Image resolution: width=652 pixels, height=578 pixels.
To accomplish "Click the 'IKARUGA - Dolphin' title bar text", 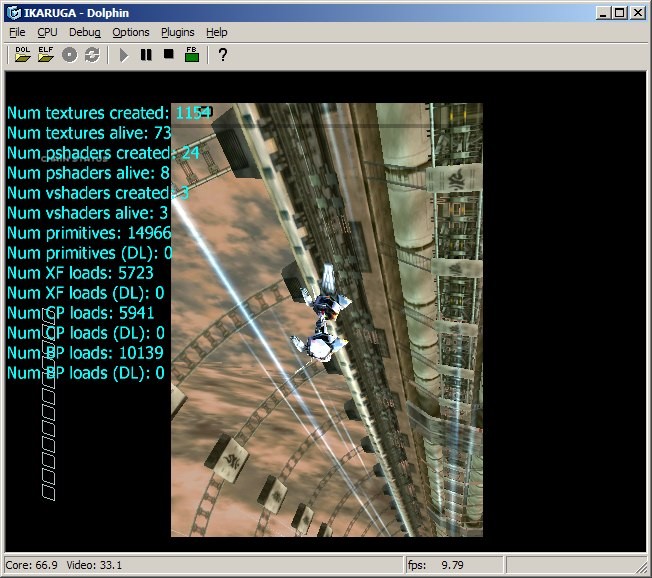I will (76, 13).
